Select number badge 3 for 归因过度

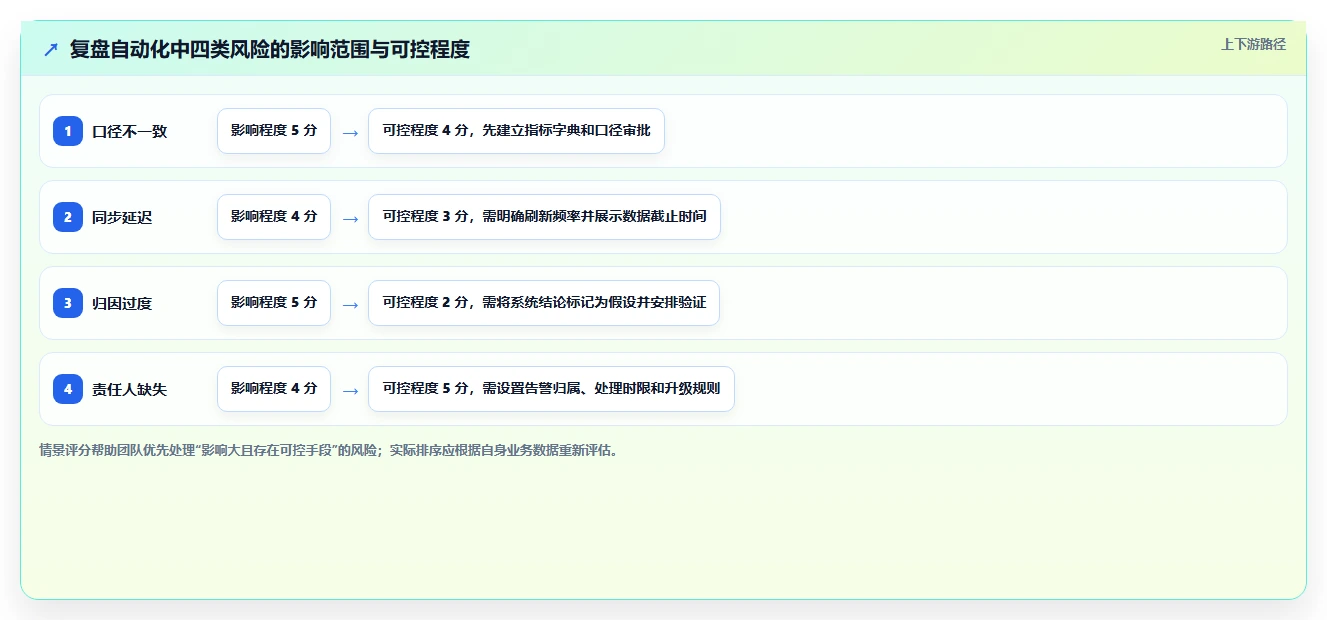pyautogui.click(x=68, y=303)
